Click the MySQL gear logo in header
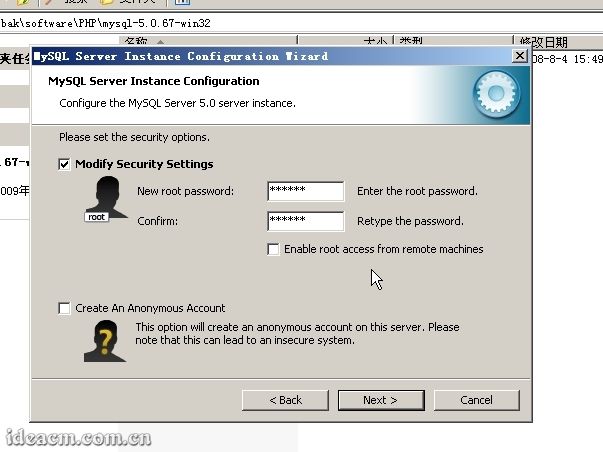The image size is (603, 452). click(494, 95)
